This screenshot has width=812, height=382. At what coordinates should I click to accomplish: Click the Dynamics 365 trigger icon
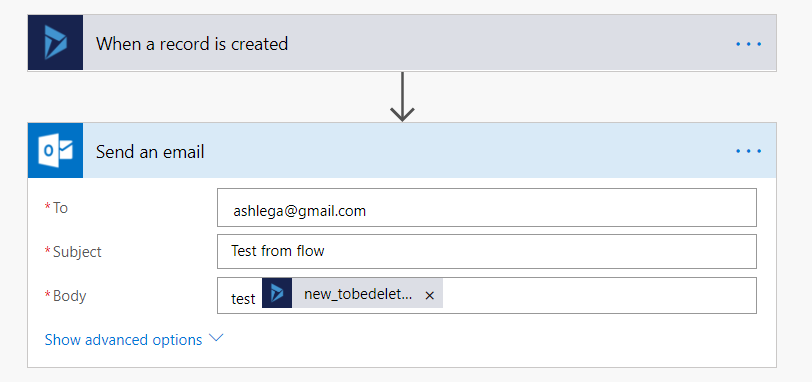tap(55, 43)
